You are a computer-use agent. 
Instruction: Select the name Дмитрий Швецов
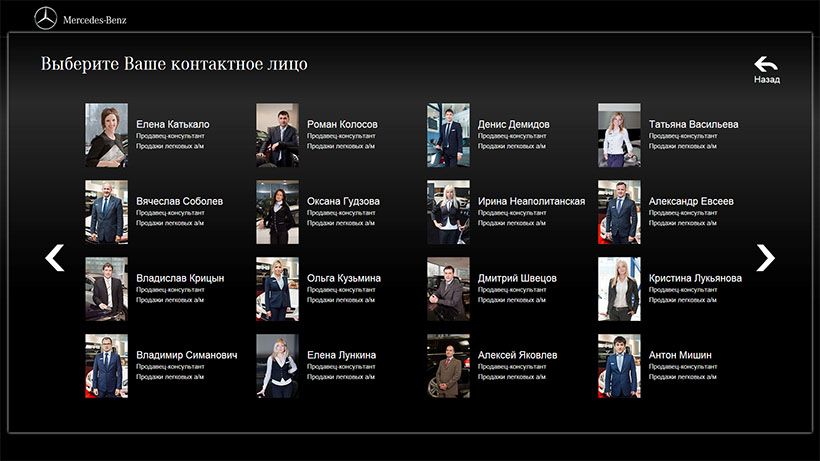pos(517,278)
